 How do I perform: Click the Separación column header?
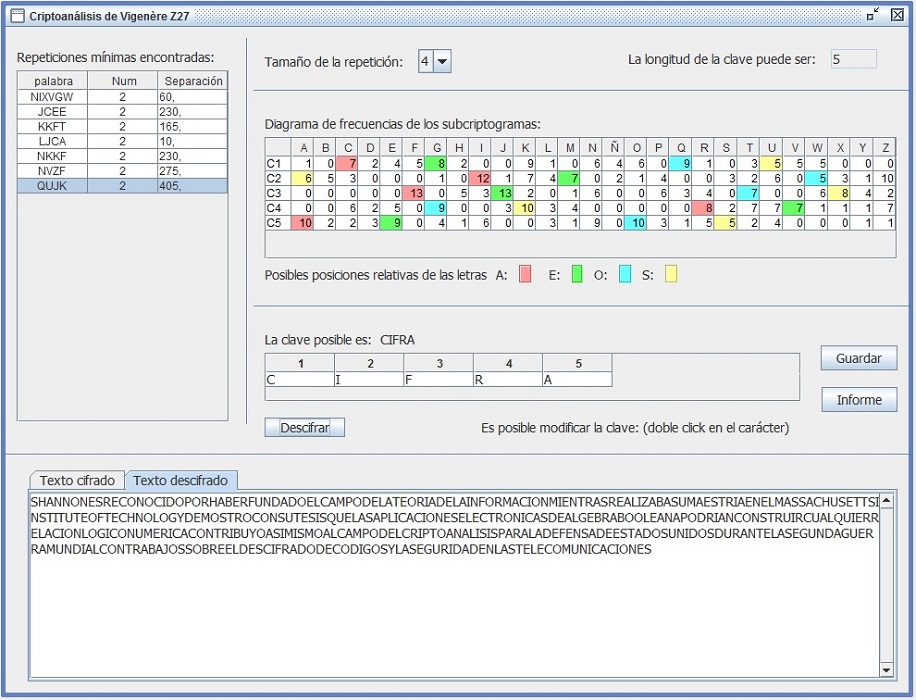coord(192,81)
